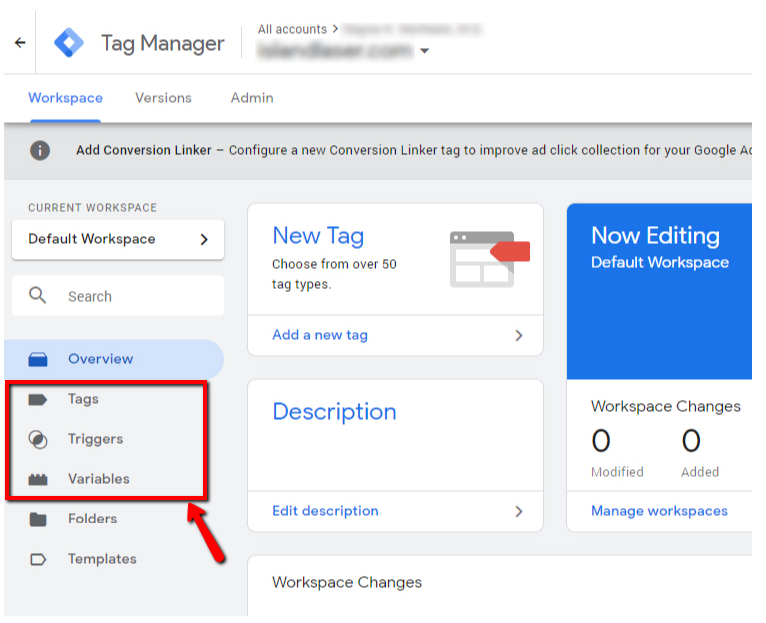Click the Folders icon in sidebar
The width and height of the screenshot is (766, 623).
[x=38, y=519]
